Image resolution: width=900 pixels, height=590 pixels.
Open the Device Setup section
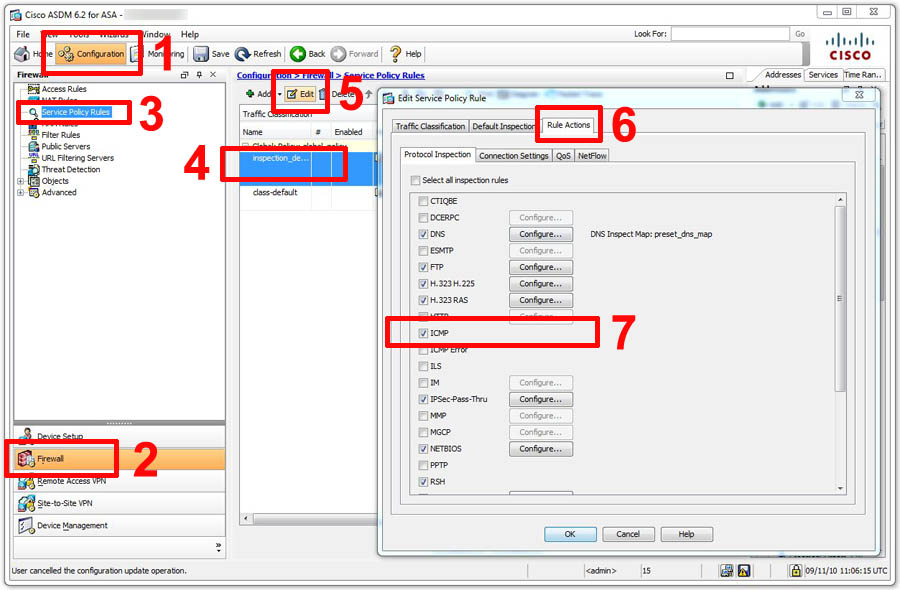[x=119, y=436]
